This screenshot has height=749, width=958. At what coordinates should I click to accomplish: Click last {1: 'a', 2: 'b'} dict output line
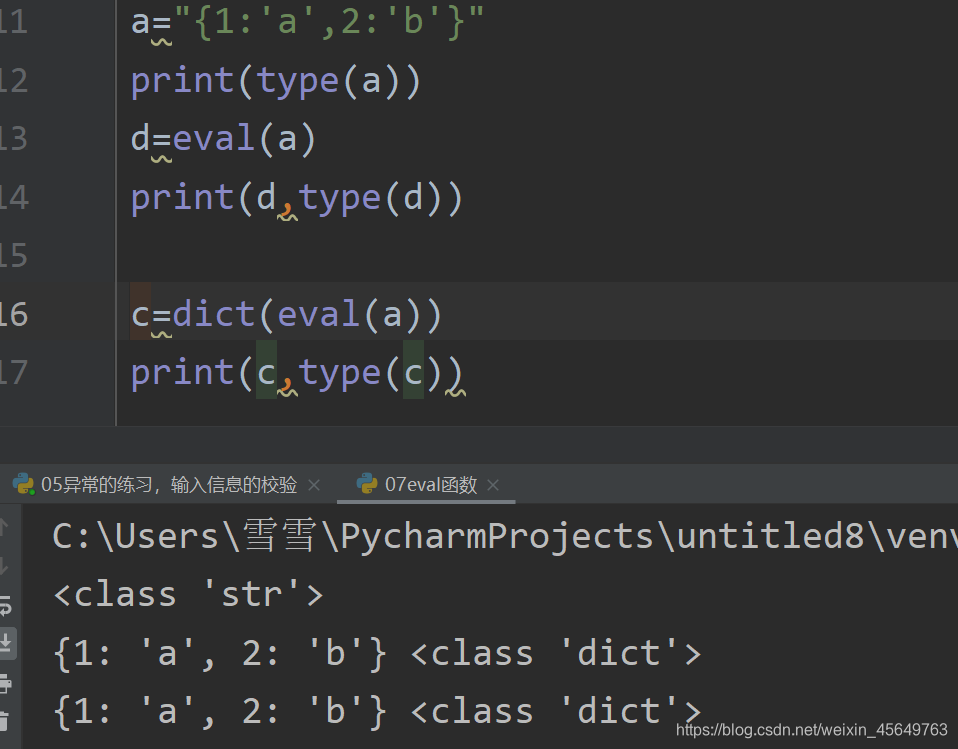[x=378, y=711]
